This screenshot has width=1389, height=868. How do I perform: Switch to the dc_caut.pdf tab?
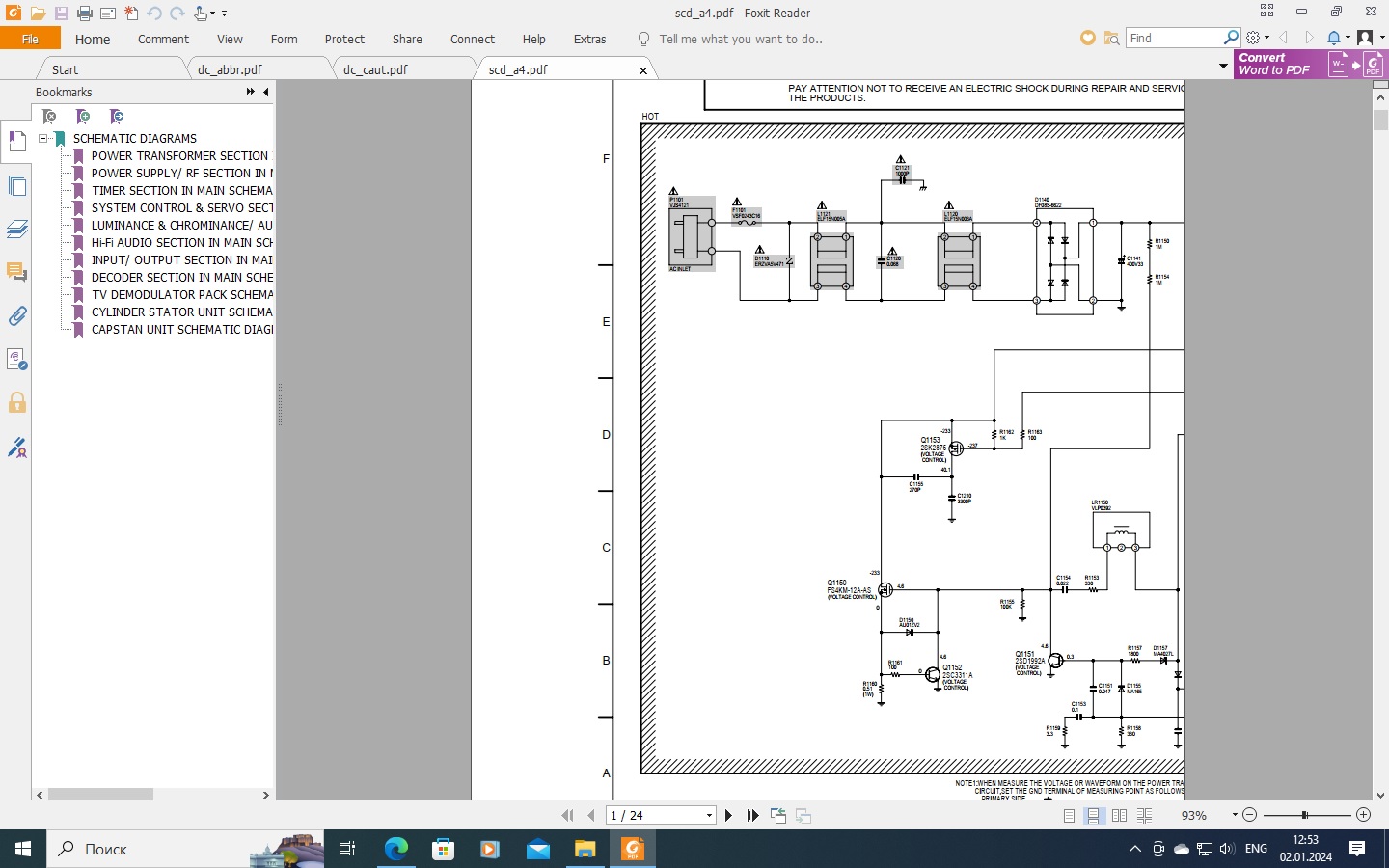click(375, 69)
